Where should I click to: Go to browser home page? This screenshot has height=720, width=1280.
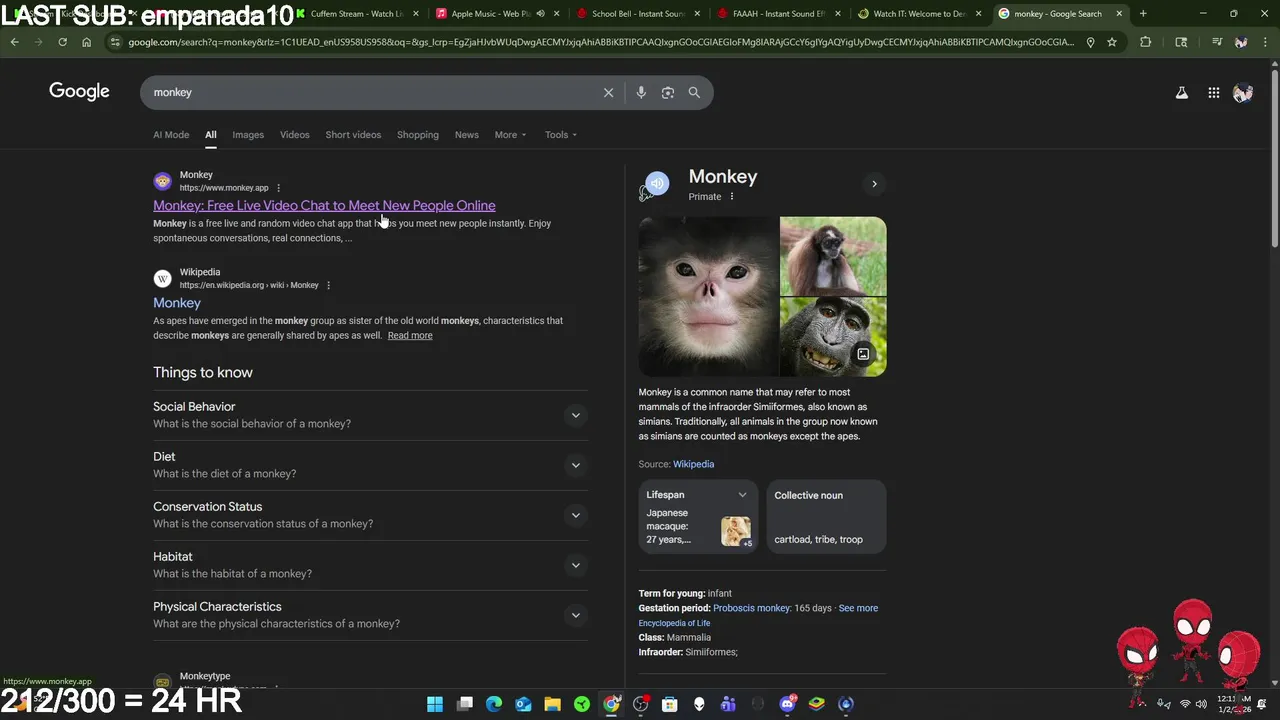tap(86, 42)
